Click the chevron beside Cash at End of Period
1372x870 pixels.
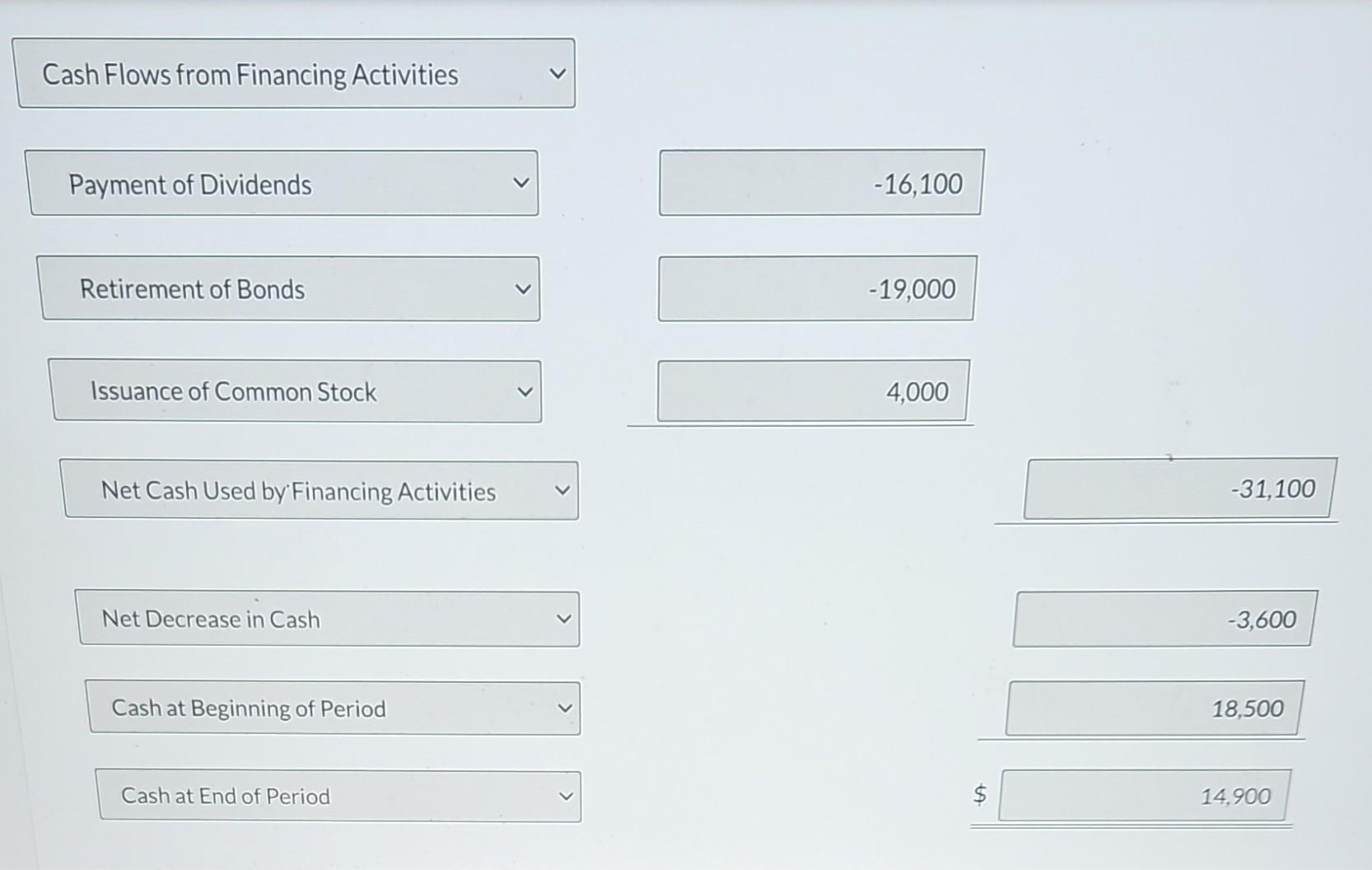coord(567,796)
